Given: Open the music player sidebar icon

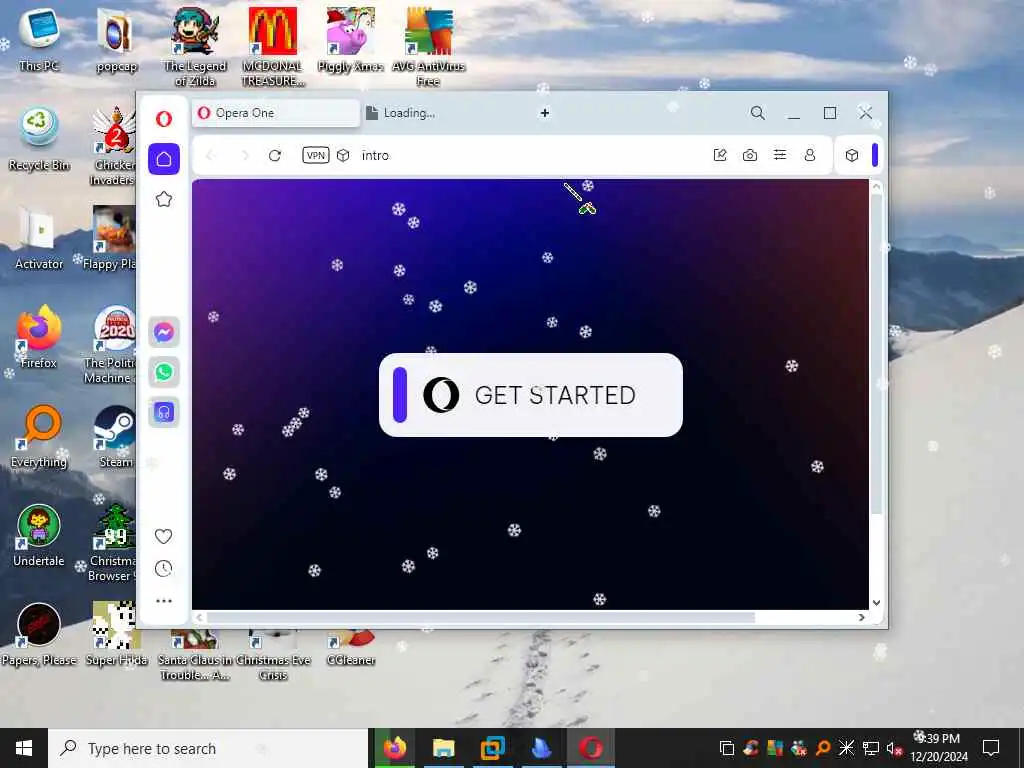Looking at the screenshot, I should coord(164,412).
